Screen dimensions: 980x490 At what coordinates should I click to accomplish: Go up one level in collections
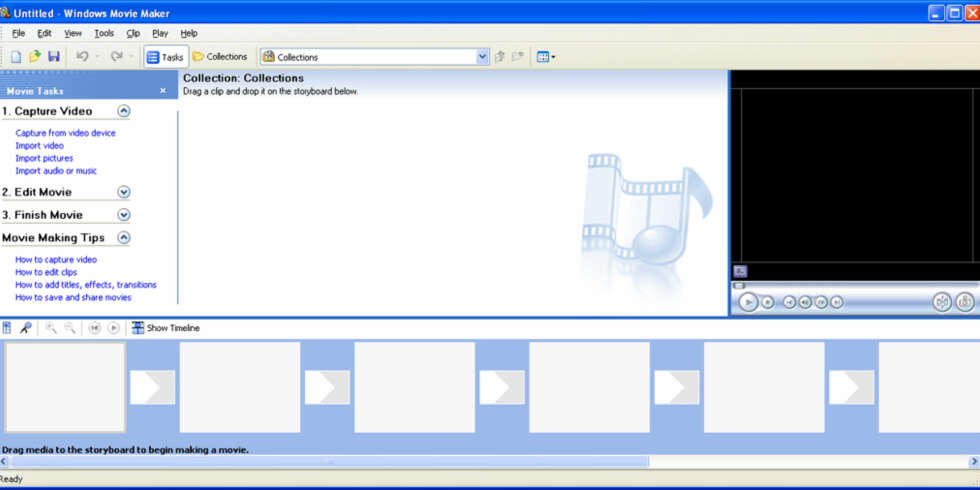[499, 57]
